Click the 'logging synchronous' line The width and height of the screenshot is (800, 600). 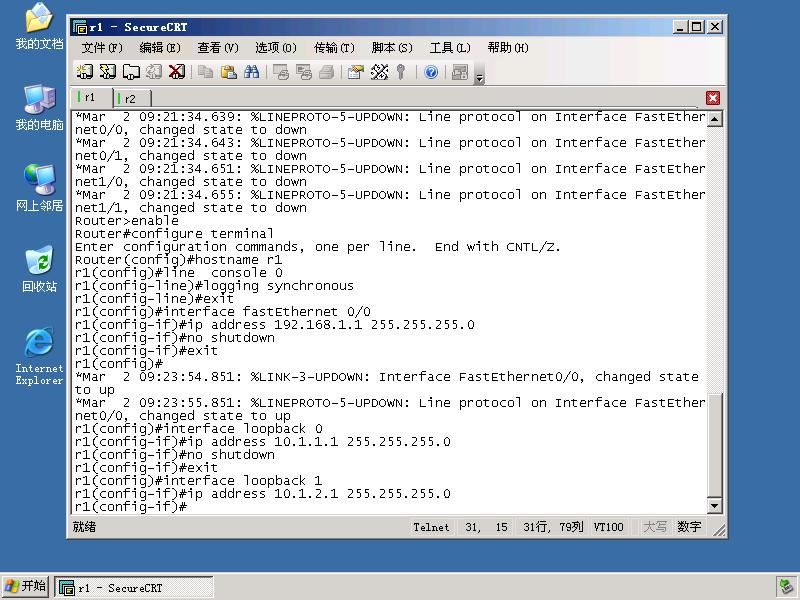[x=214, y=286]
